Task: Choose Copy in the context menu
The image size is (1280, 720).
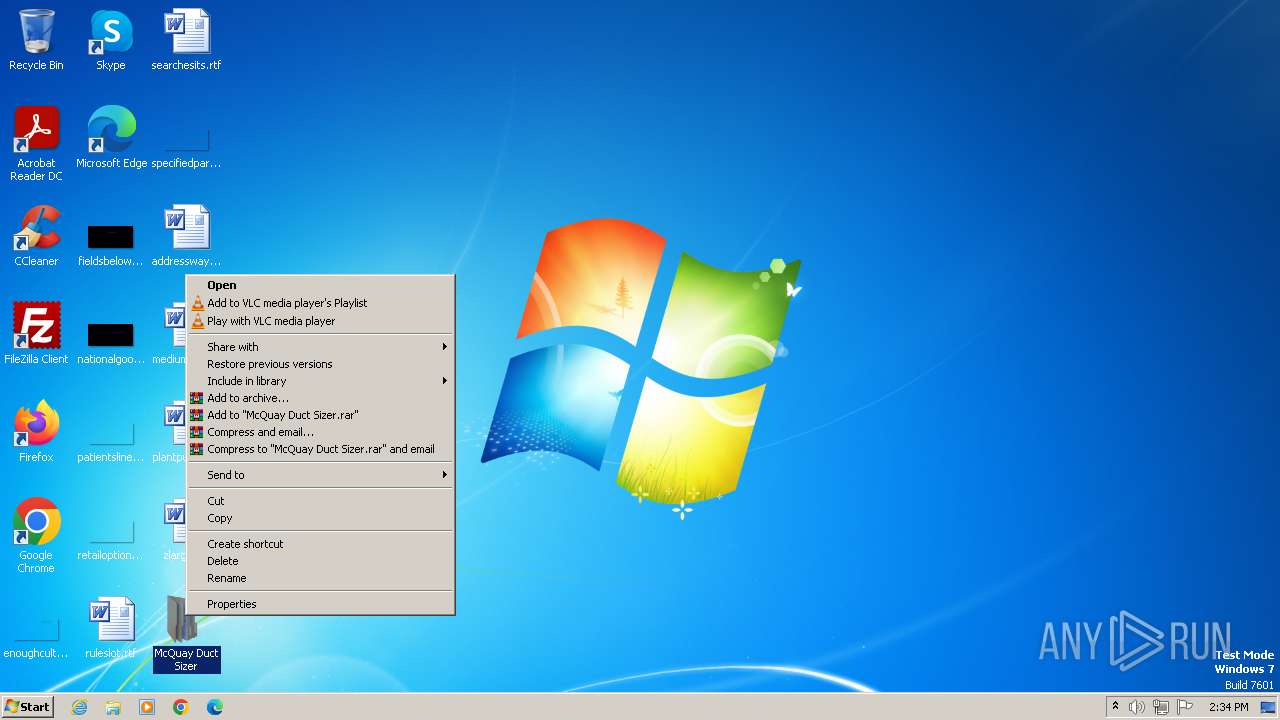Action: (x=321, y=518)
